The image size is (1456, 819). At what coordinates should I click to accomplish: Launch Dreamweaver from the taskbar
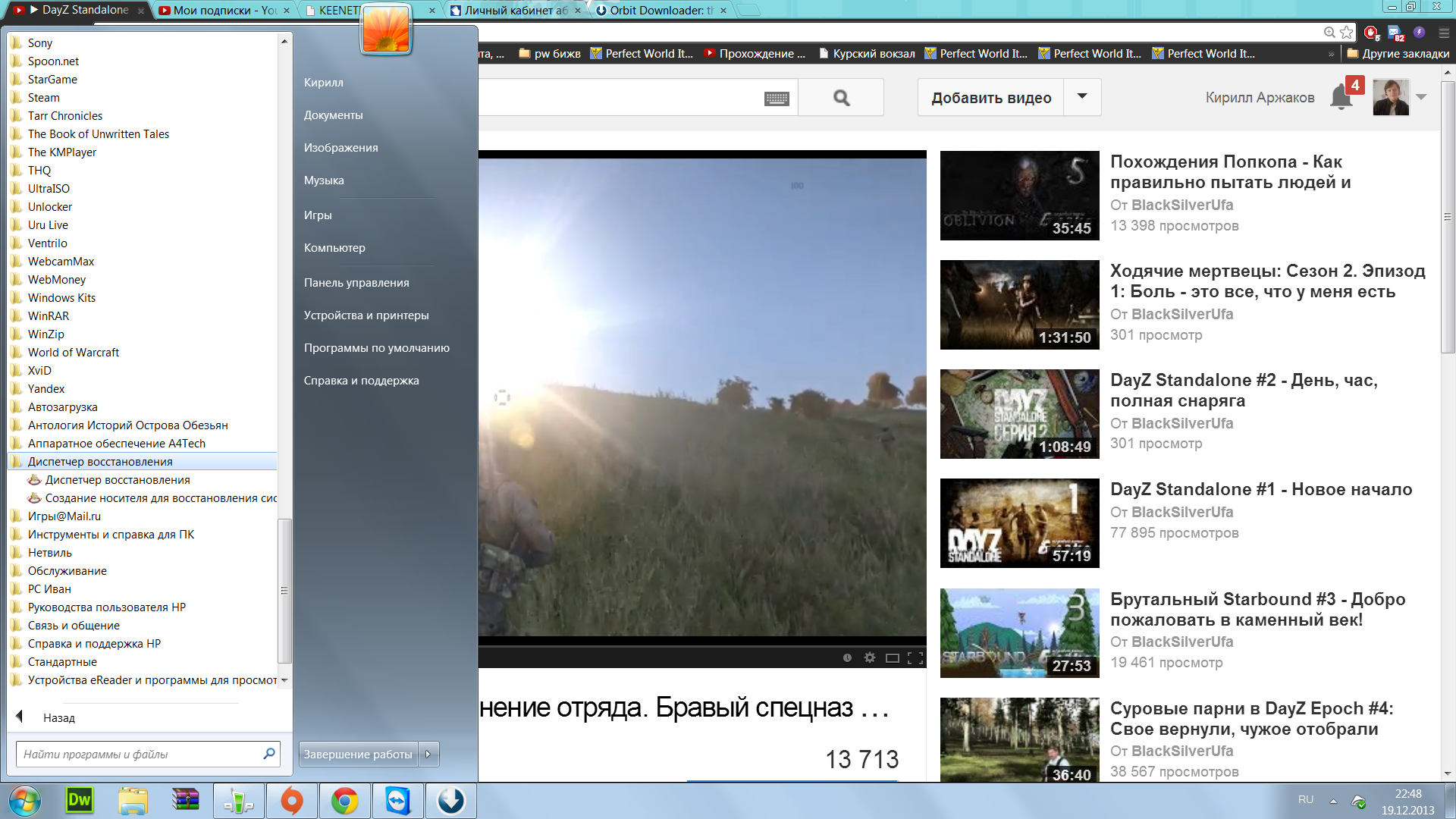pos(80,801)
